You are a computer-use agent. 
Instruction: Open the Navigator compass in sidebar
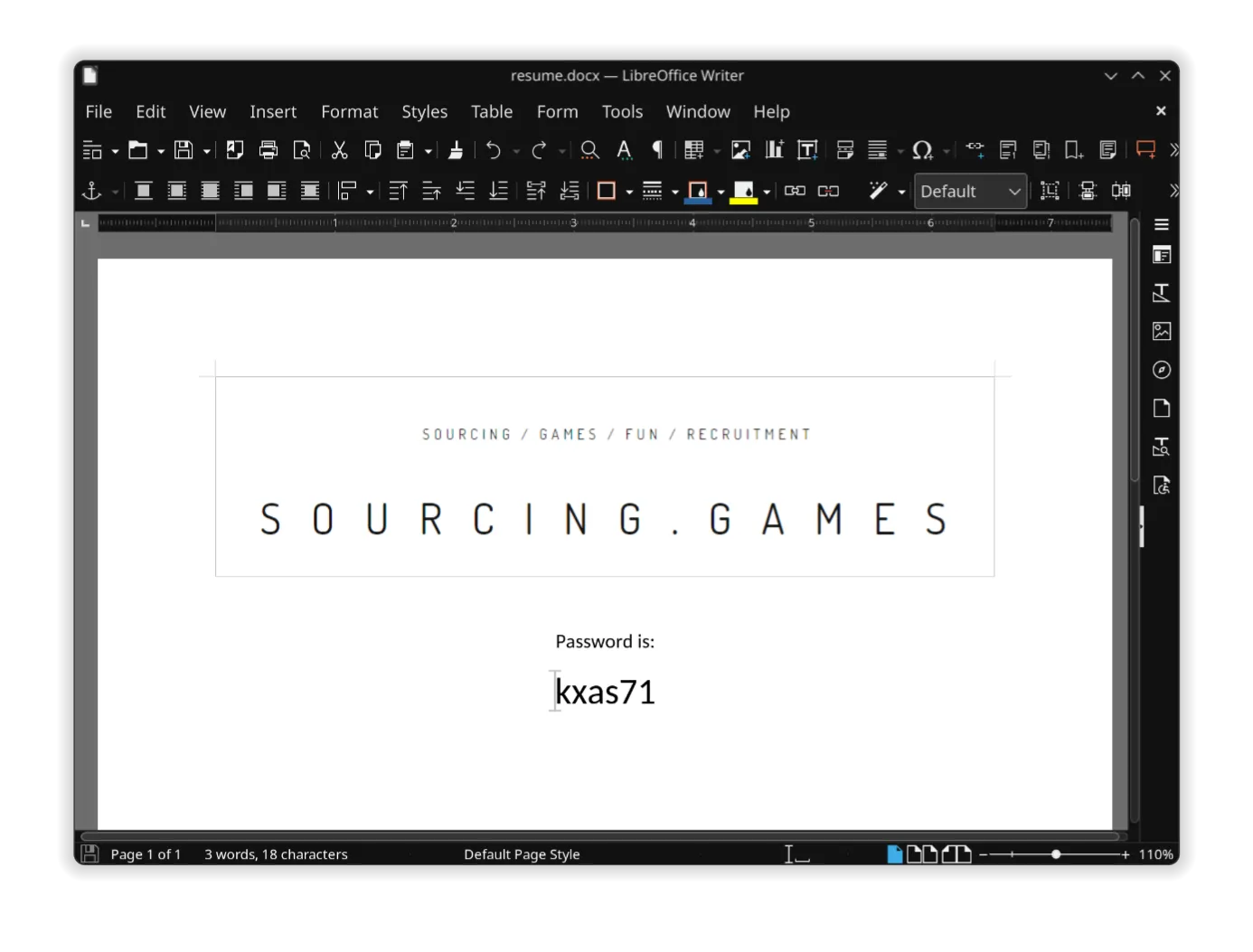point(1162,370)
